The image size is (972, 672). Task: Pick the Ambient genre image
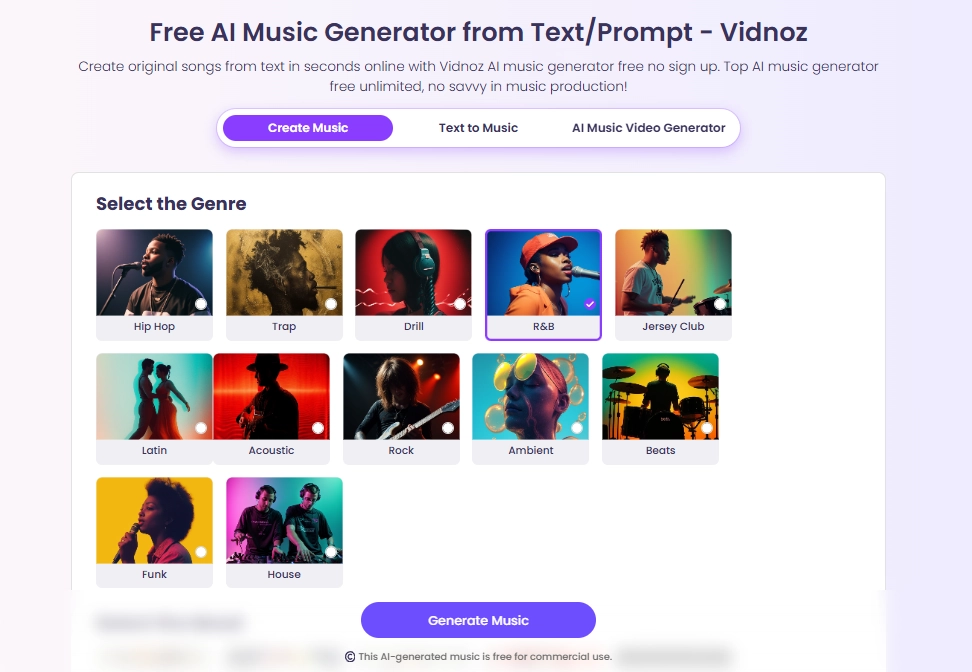531,397
